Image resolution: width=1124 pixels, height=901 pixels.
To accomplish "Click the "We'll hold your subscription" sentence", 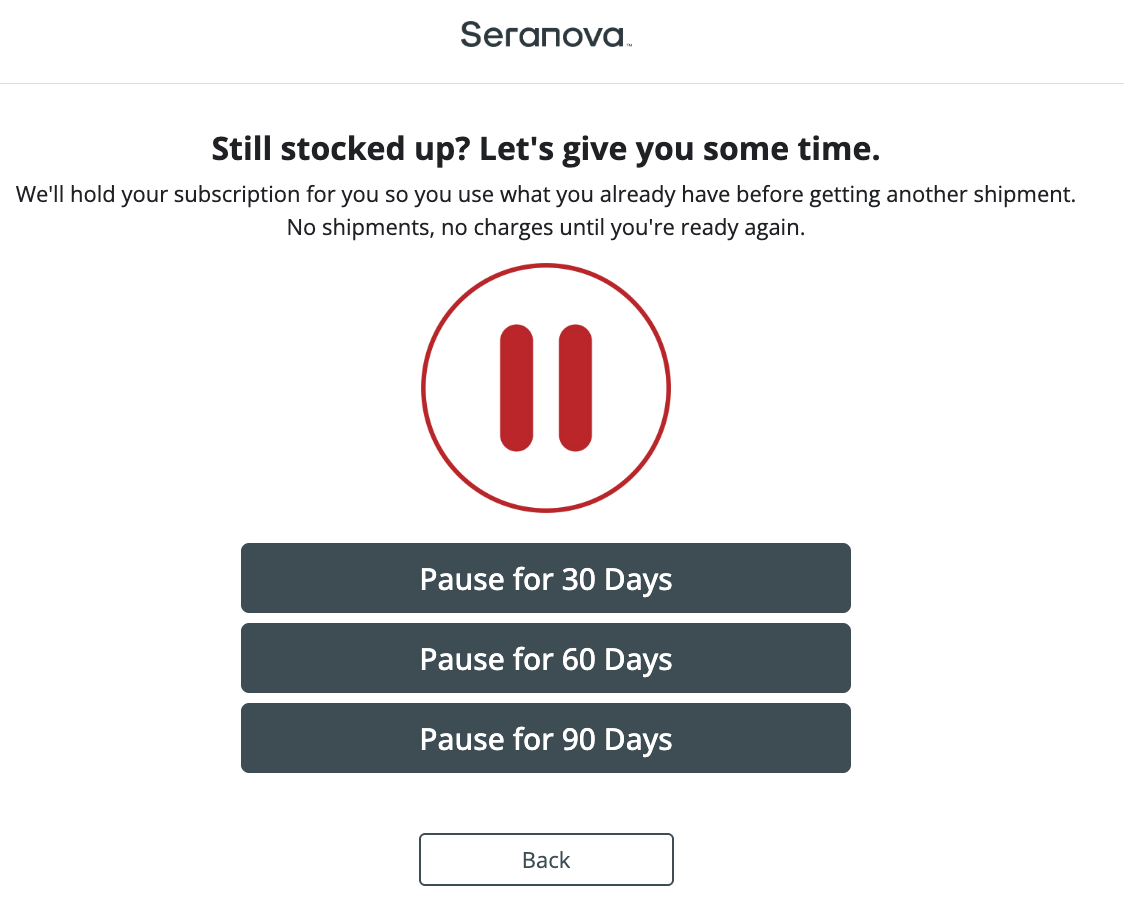I will [x=545, y=195].
